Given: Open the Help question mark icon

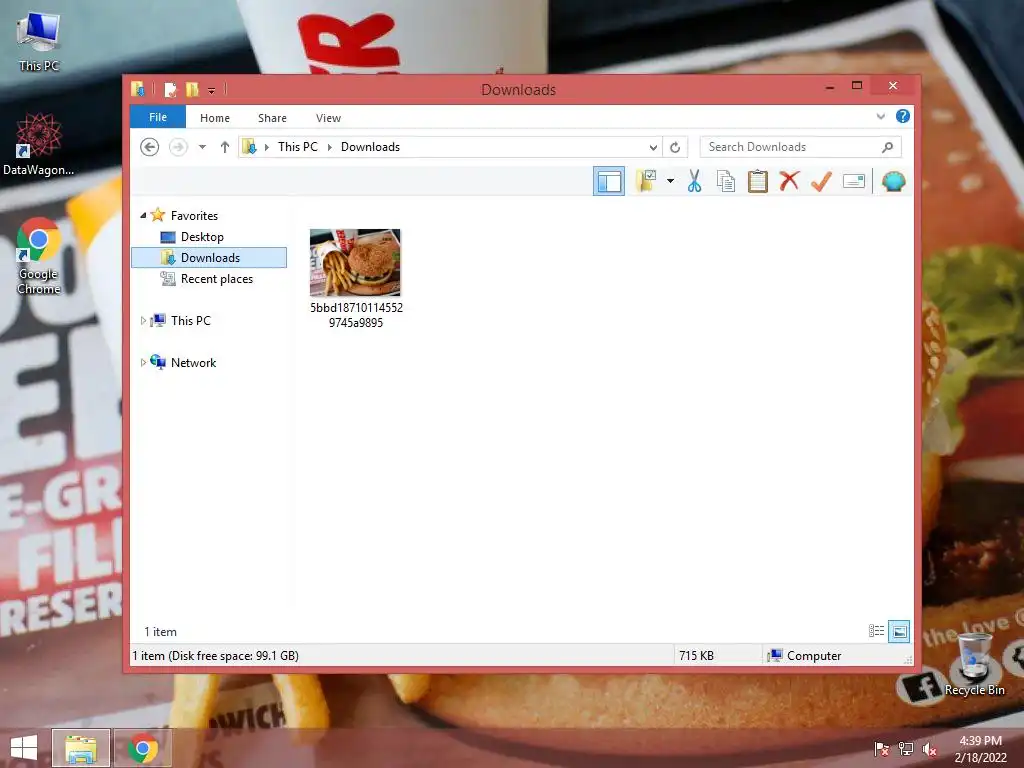Looking at the screenshot, I should click(x=903, y=116).
